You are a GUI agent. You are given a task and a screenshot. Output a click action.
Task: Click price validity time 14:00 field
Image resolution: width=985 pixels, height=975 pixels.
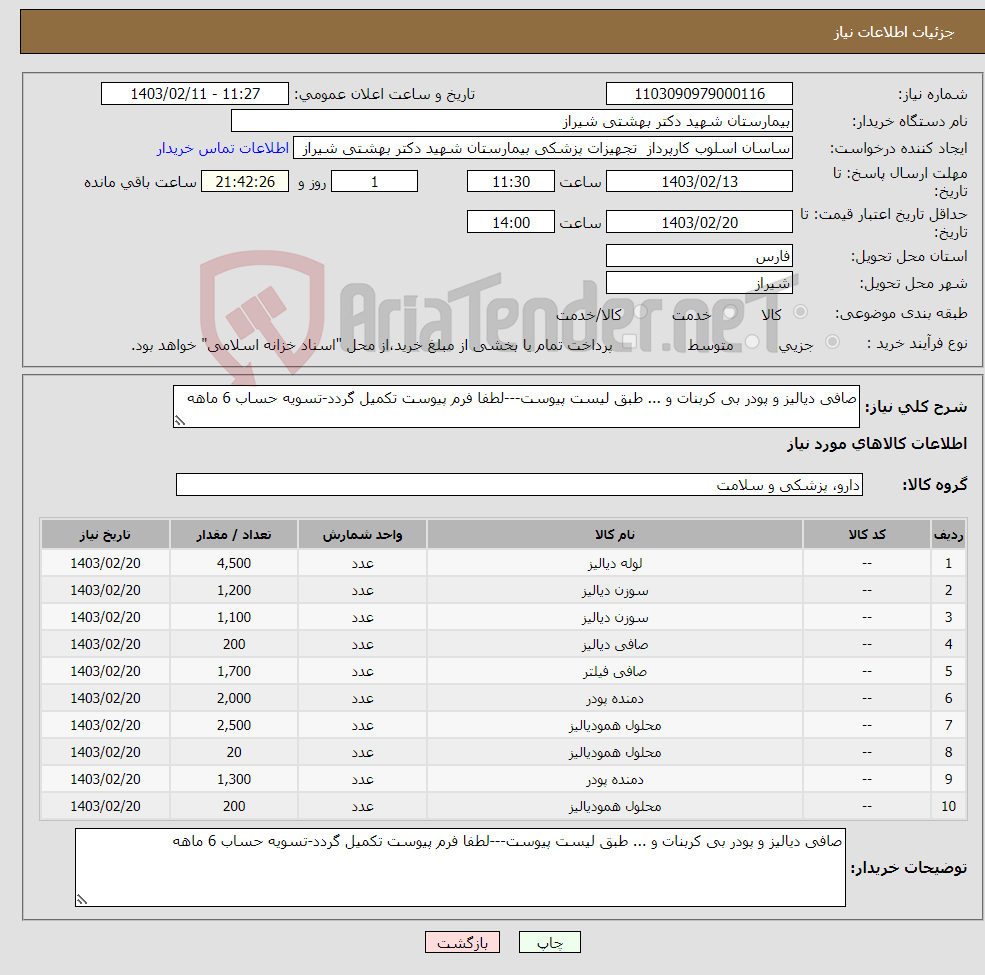pos(511,222)
